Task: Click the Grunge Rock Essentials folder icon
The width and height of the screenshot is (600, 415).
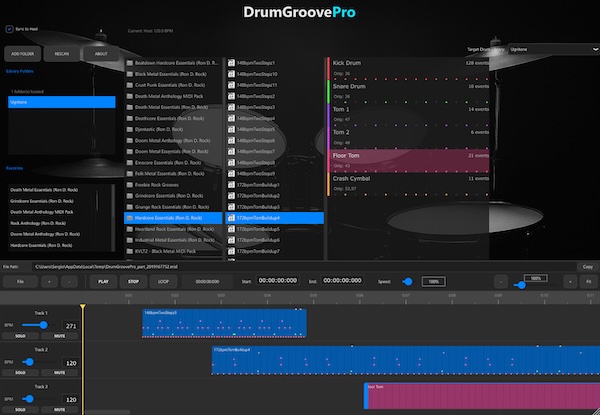Action: coord(130,207)
